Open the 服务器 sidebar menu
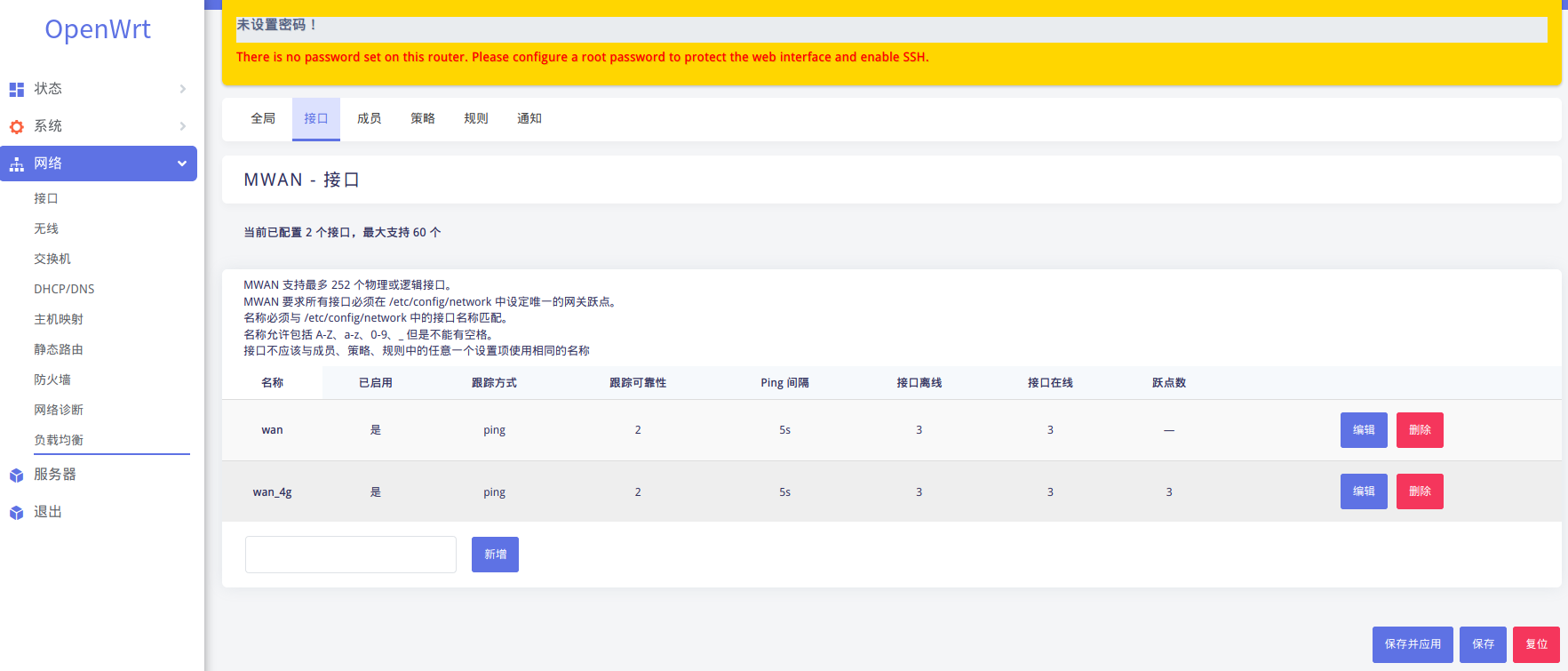The width and height of the screenshot is (1568, 671). (x=99, y=475)
